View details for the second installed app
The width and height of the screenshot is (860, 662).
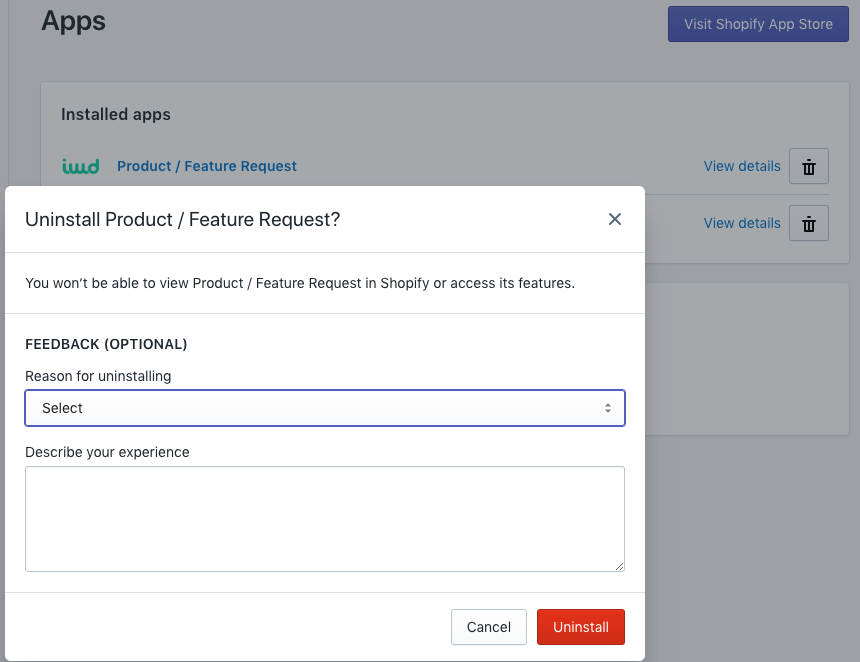pyautogui.click(x=742, y=223)
